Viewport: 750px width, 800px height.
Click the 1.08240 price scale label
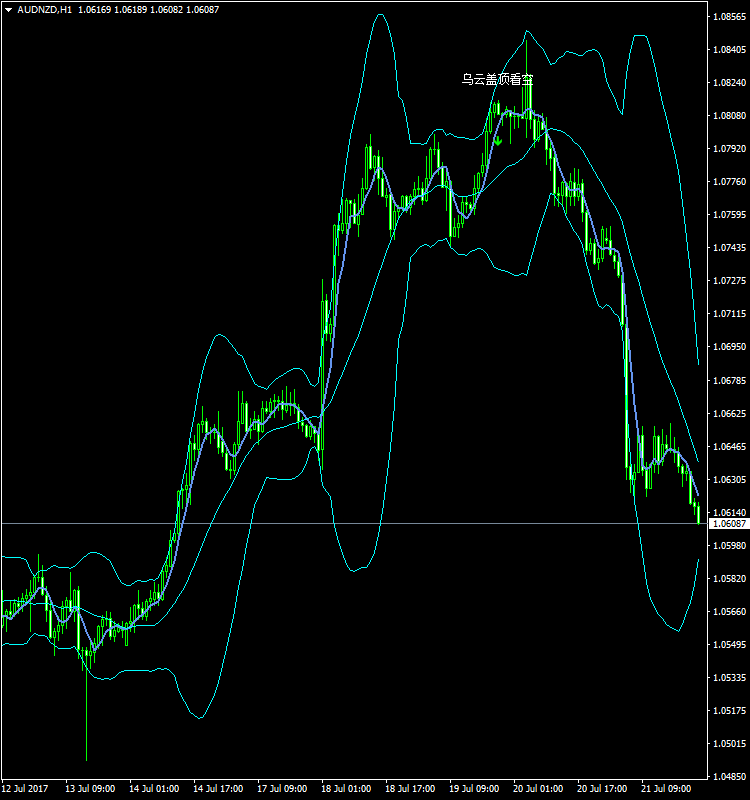pyautogui.click(x=730, y=83)
